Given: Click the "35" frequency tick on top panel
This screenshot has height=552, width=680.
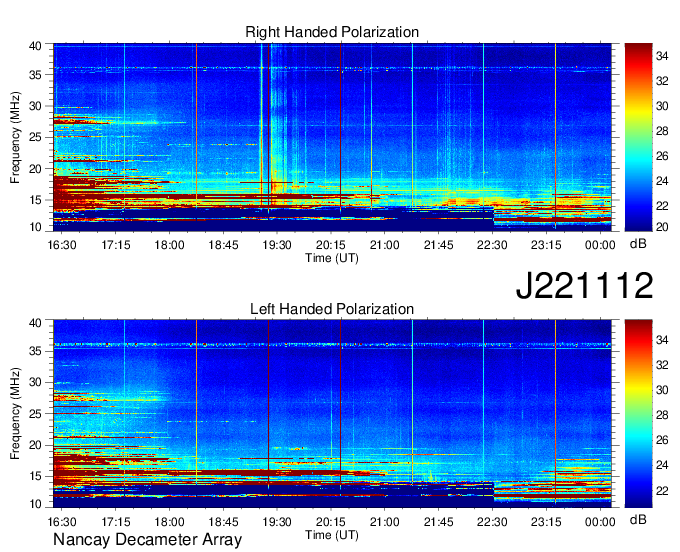Looking at the screenshot, I should tap(36, 75).
